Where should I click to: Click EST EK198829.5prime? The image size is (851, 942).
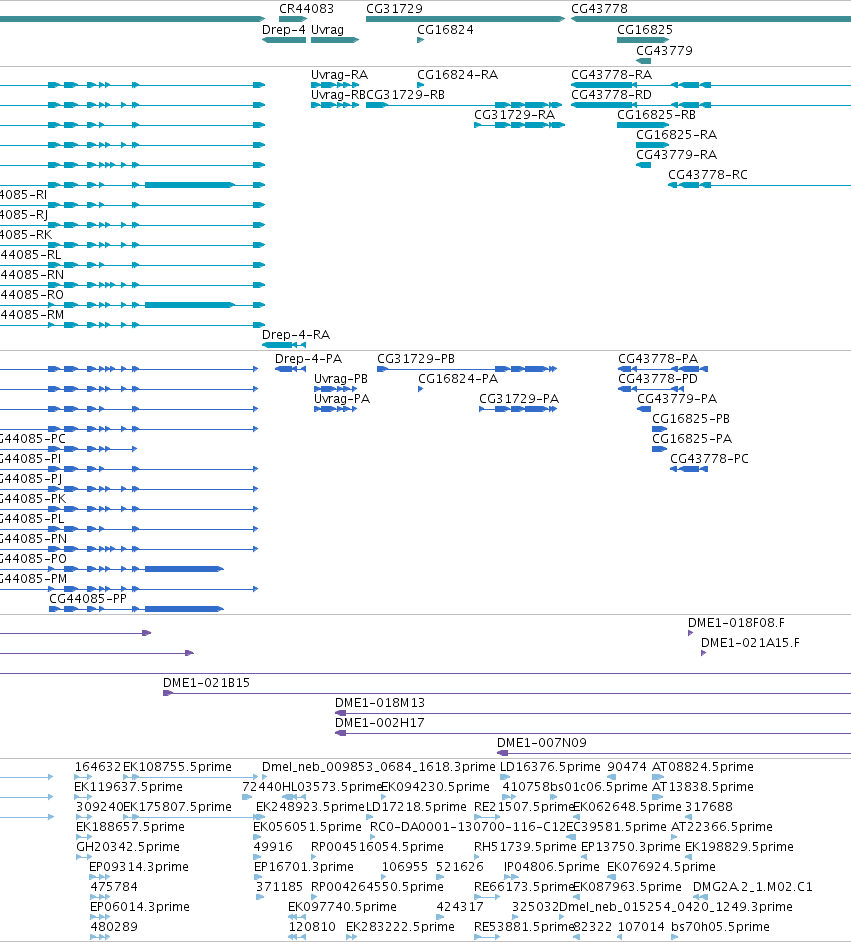pos(739,847)
